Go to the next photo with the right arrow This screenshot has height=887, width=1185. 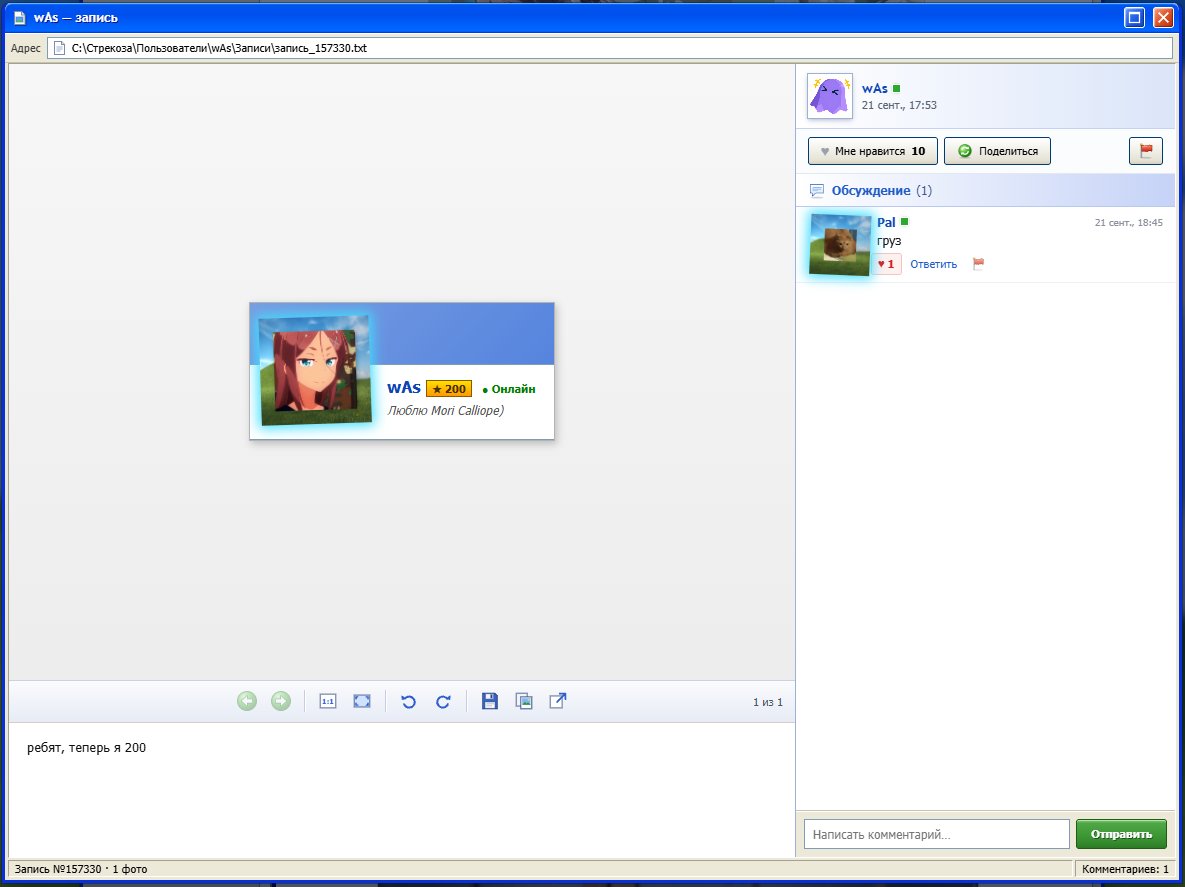point(280,701)
